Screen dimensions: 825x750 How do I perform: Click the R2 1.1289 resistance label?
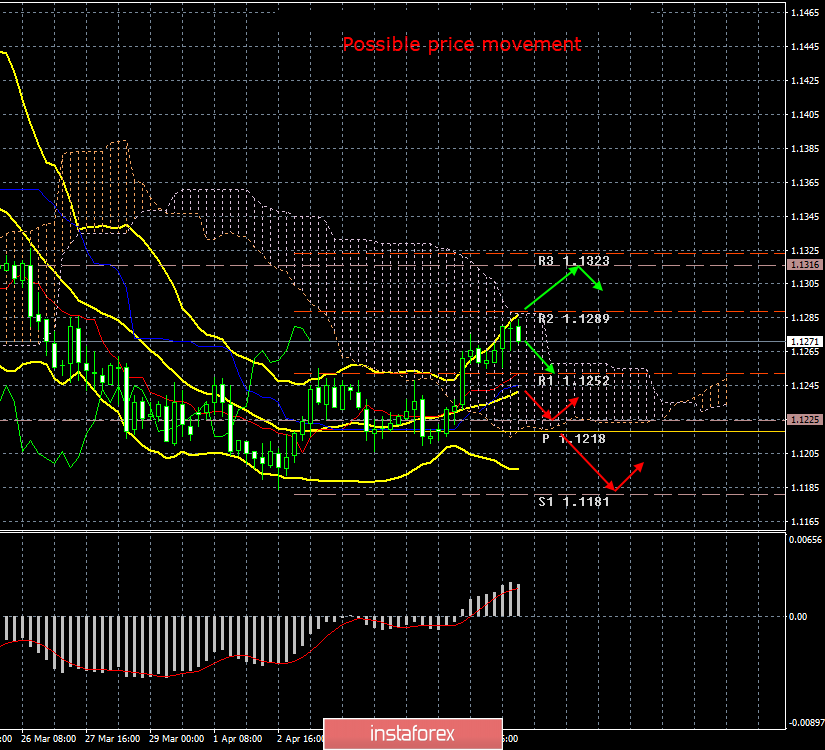point(574,318)
